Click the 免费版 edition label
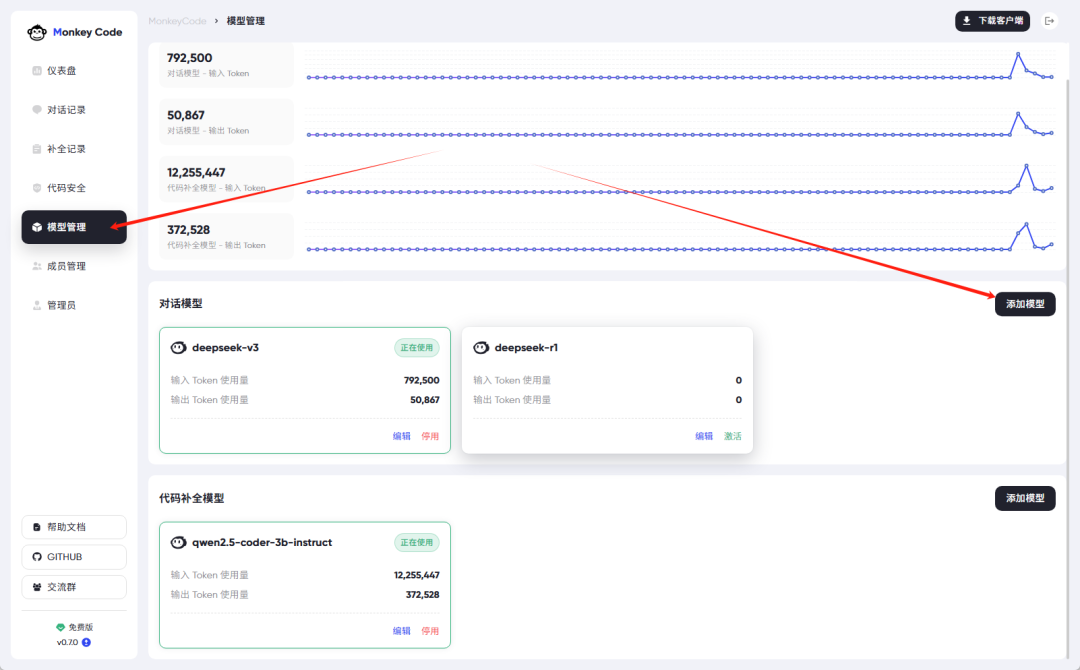The image size is (1080, 670). 81,627
